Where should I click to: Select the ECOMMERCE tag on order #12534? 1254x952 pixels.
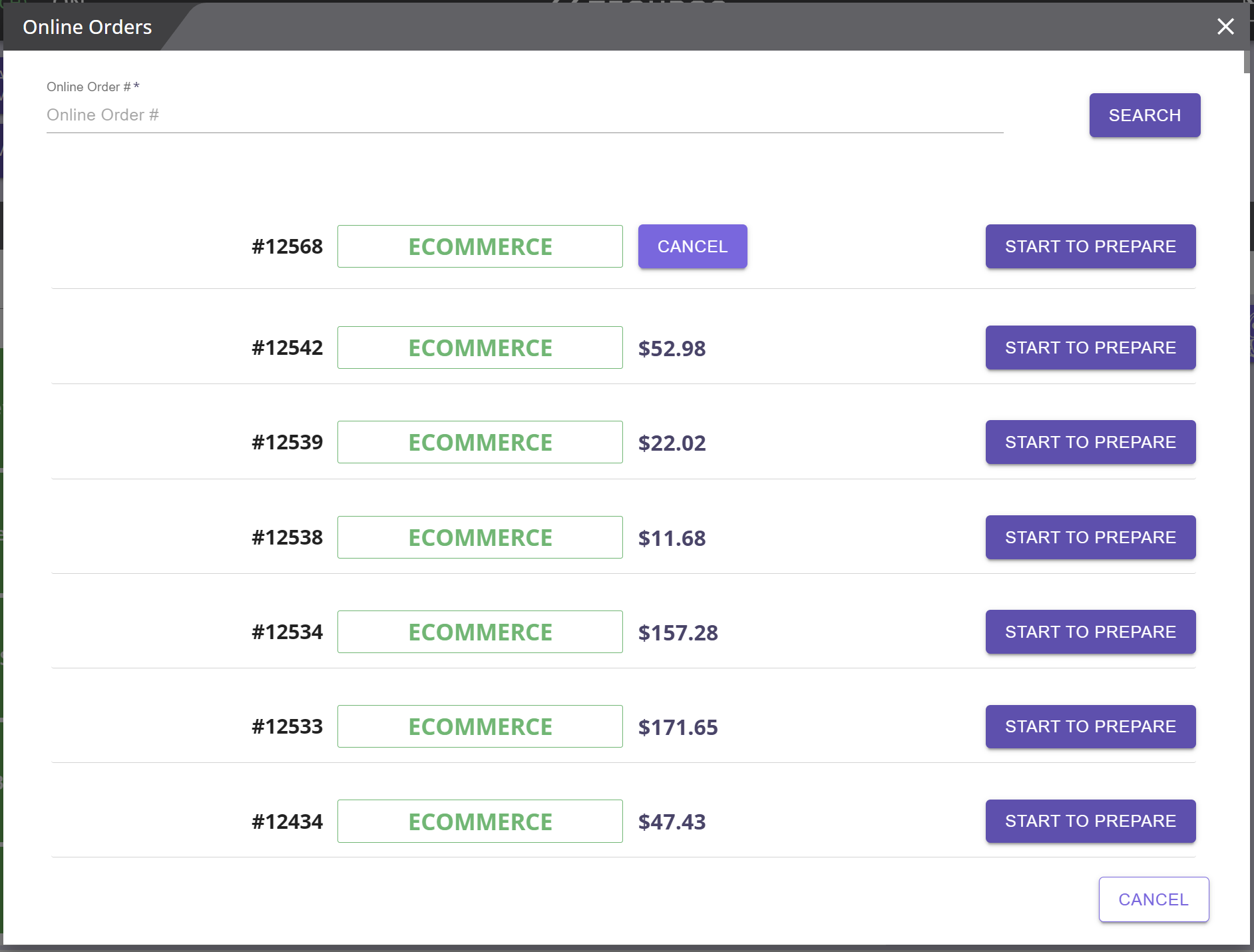(x=480, y=632)
